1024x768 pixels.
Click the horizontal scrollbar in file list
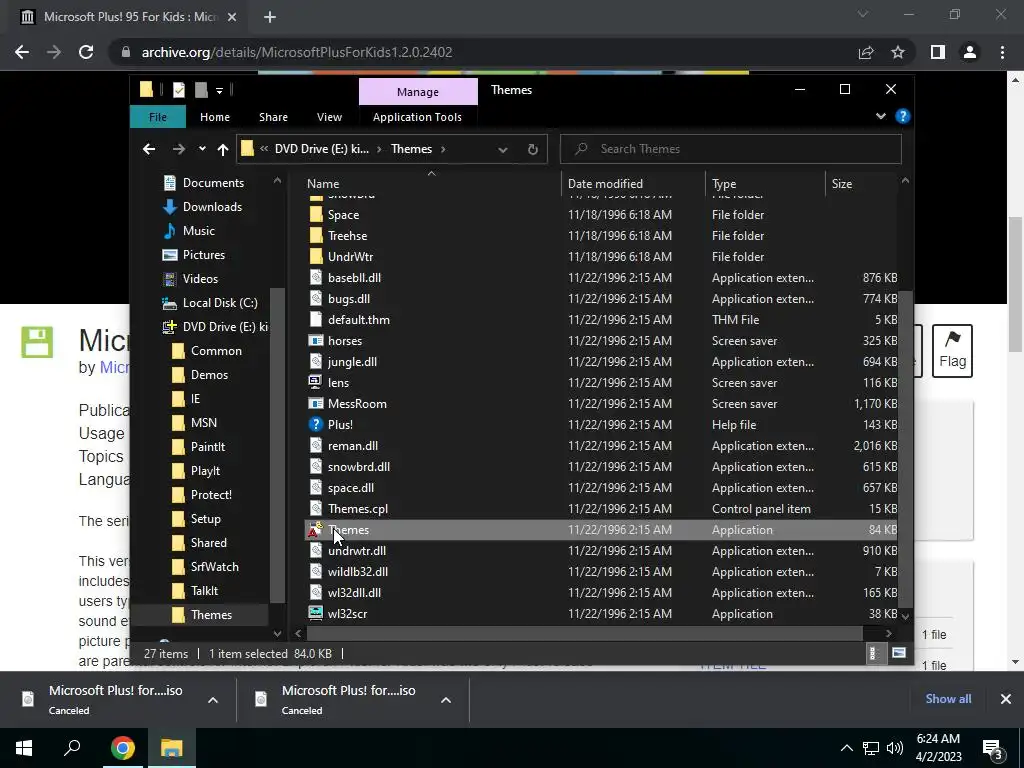(584, 633)
